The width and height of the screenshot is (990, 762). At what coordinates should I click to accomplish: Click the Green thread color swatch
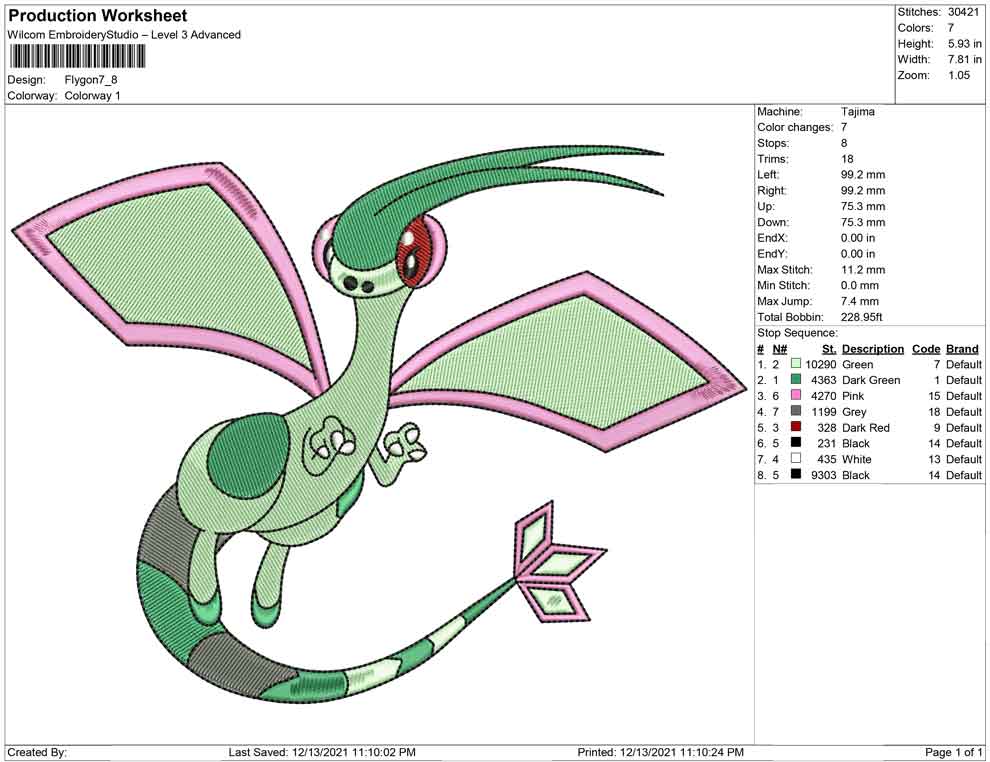(x=796, y=364)
